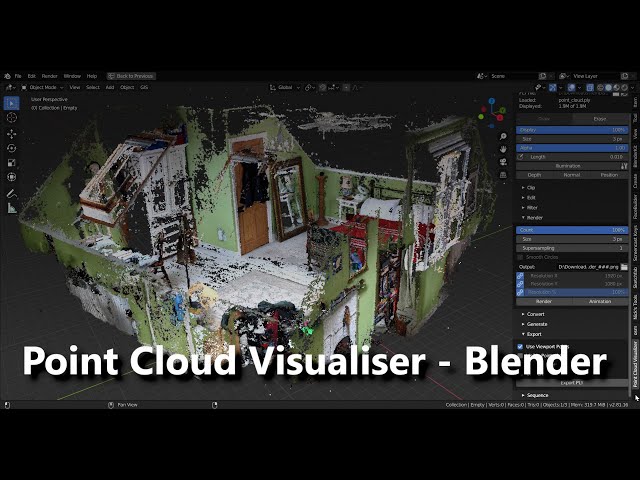640x480 pixels.
Task: Switch perspective/orthographic grid icon
Action: tap(503, 175)
